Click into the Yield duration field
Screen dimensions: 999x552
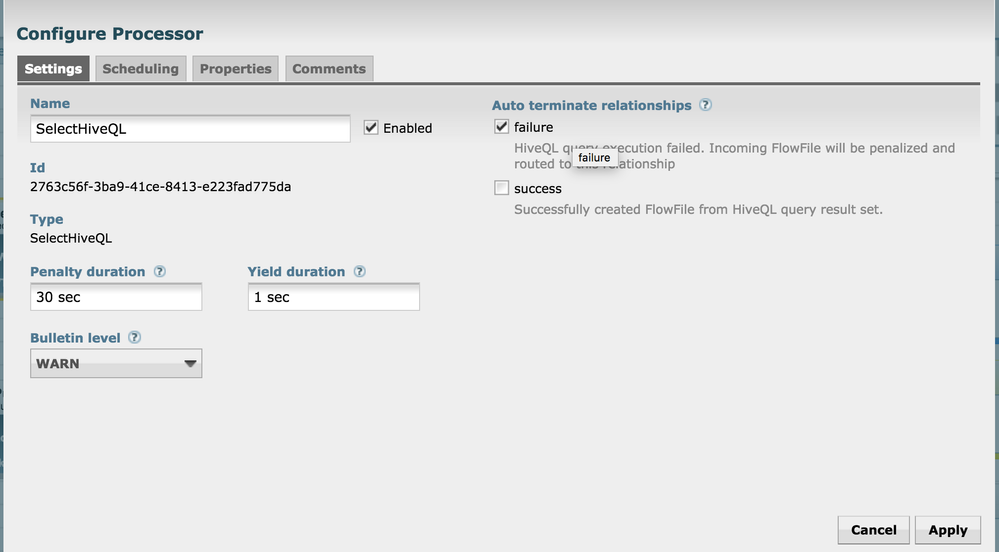click(x=333, y=298)
